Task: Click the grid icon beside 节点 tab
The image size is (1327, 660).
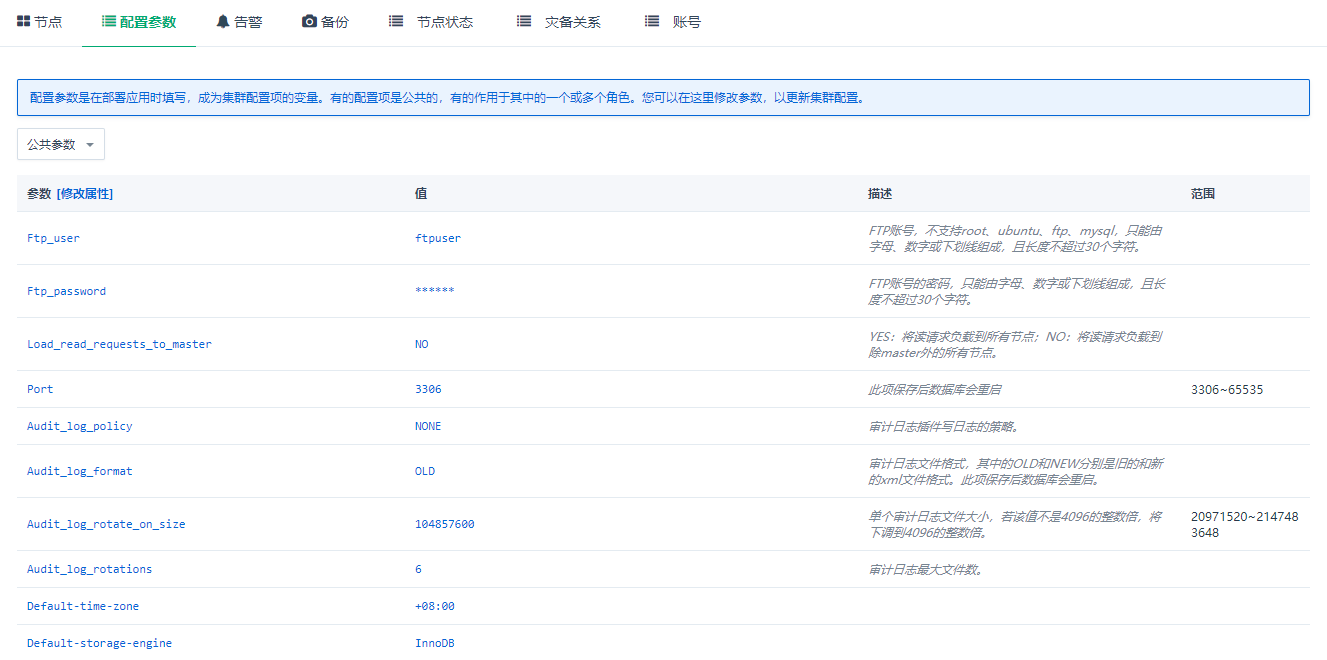Action: pos(23,21)
